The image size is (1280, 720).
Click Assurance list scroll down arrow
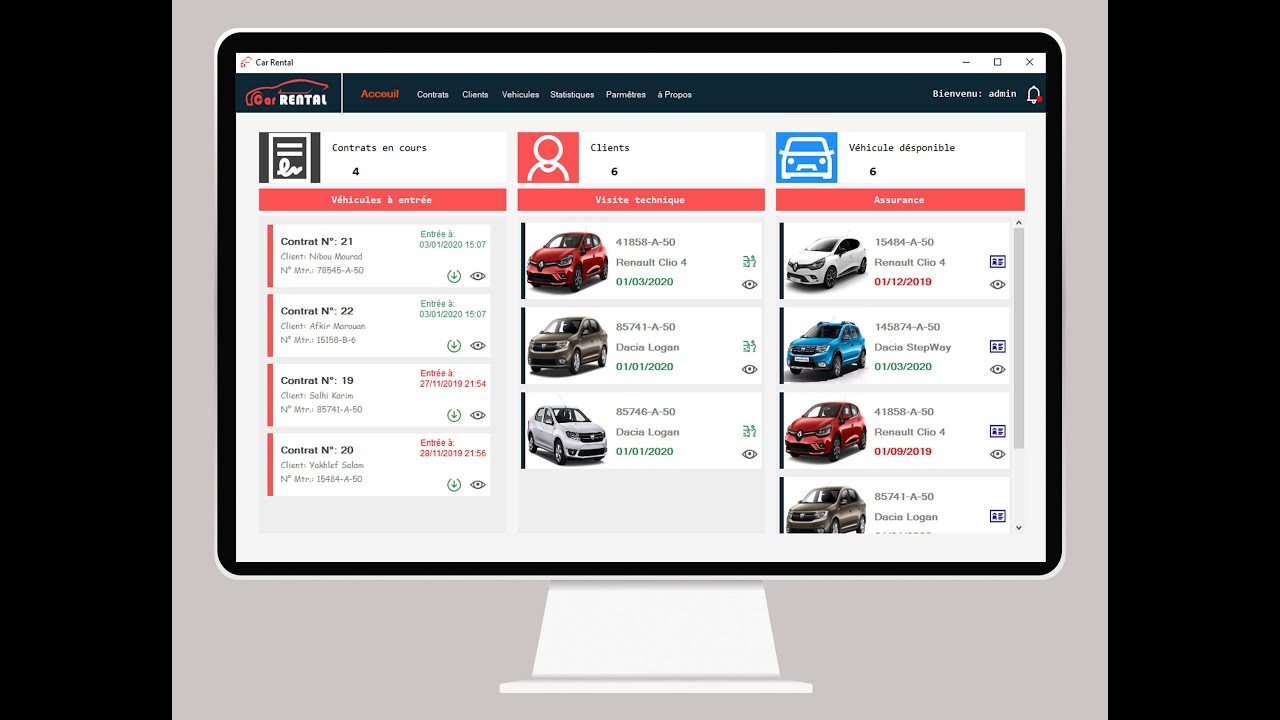[1019, 527]
